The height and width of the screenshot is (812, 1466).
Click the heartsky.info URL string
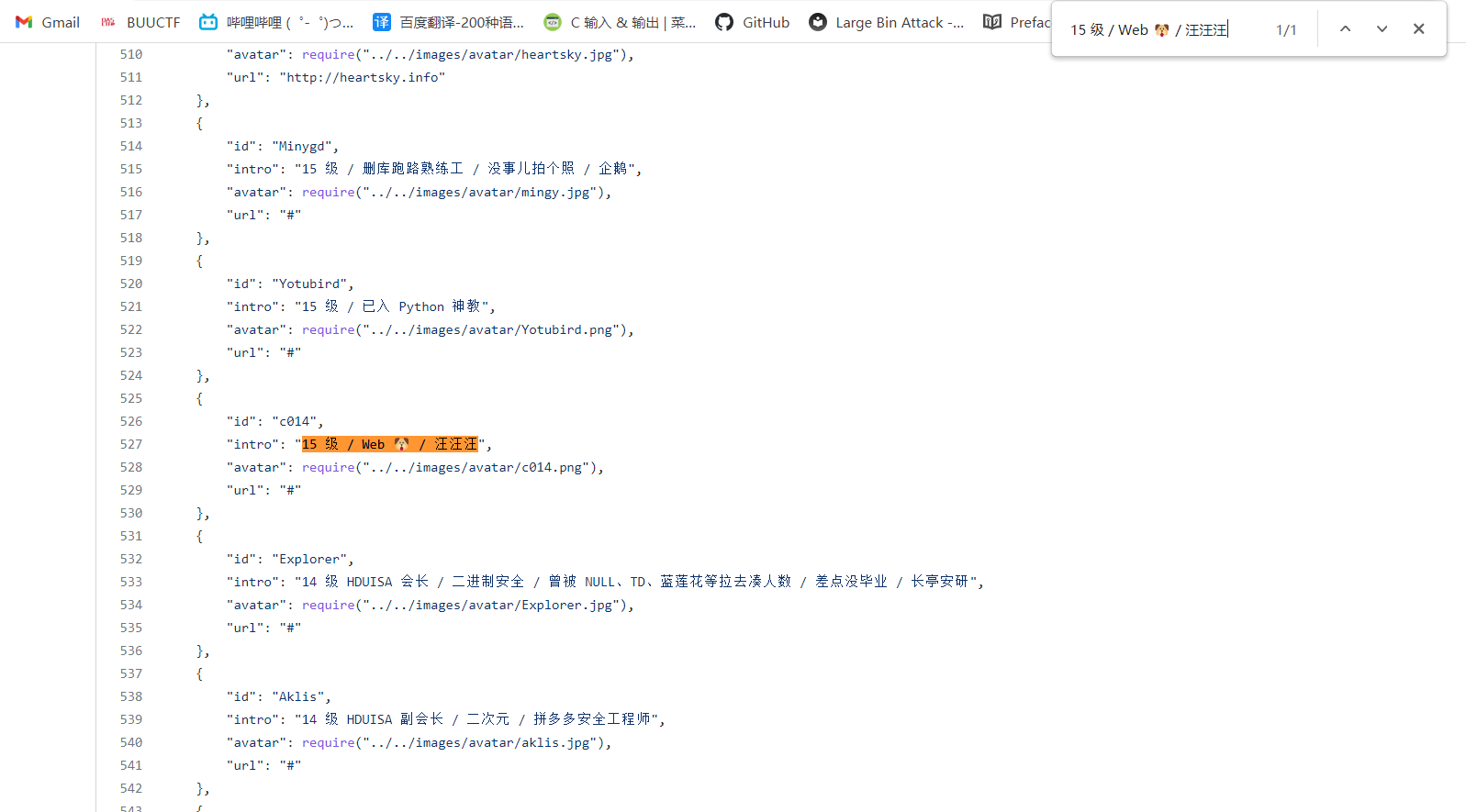[x=362, y=77]
